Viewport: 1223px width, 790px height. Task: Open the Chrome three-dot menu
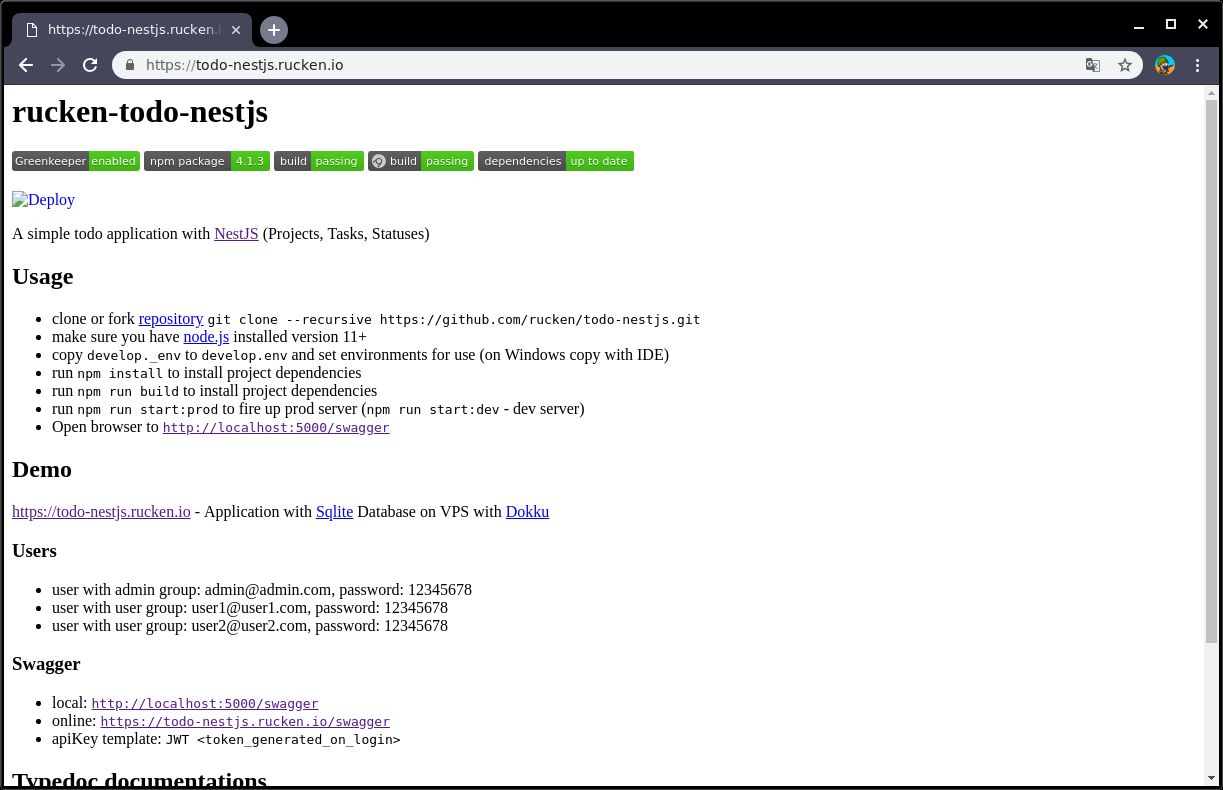coord(1198,65)
